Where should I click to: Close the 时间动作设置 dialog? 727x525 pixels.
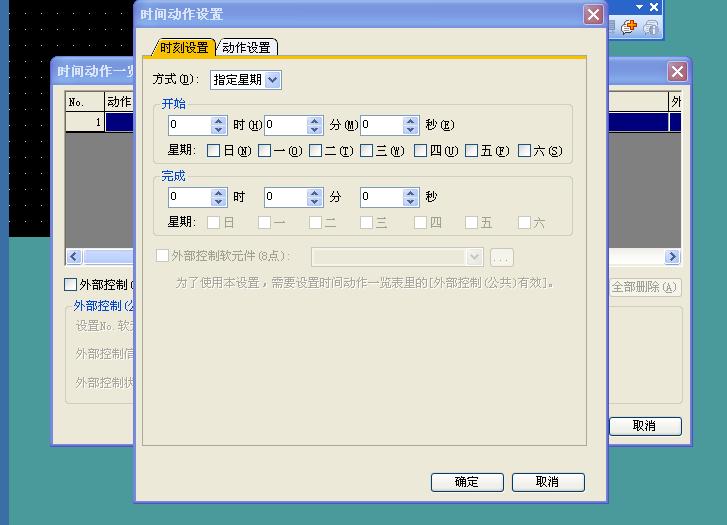click(593, 14)
